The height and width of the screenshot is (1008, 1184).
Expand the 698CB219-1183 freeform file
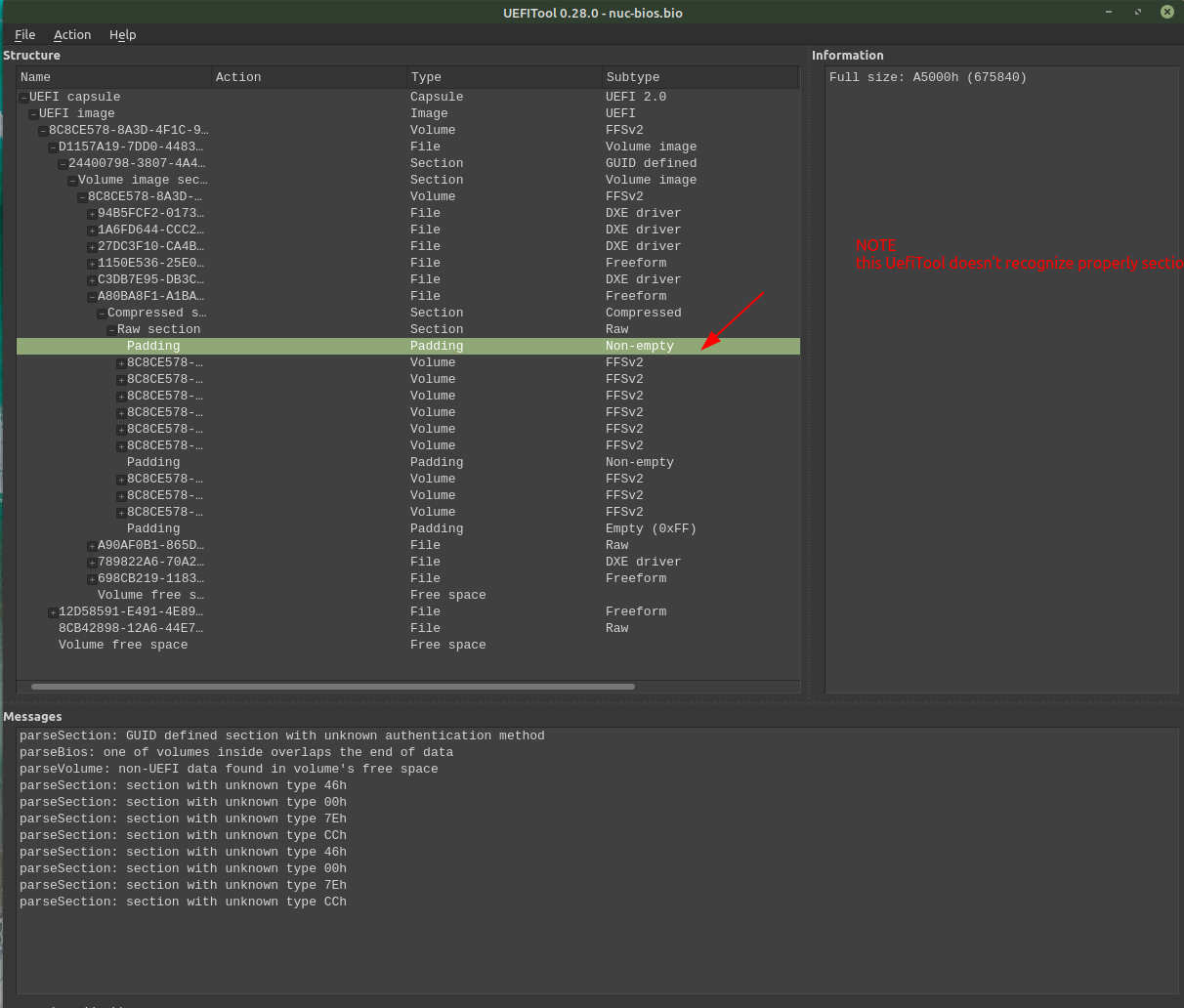tap(92, 579)
